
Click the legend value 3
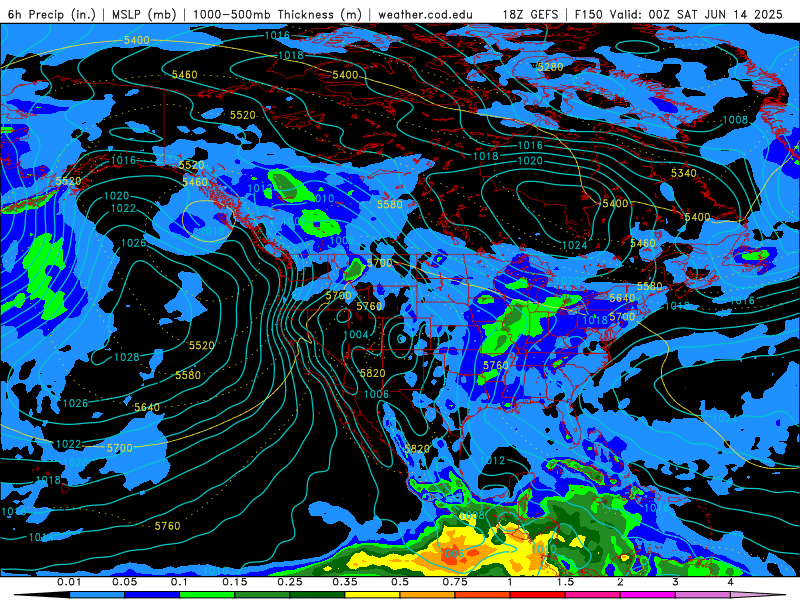click(x=675, y=582)
